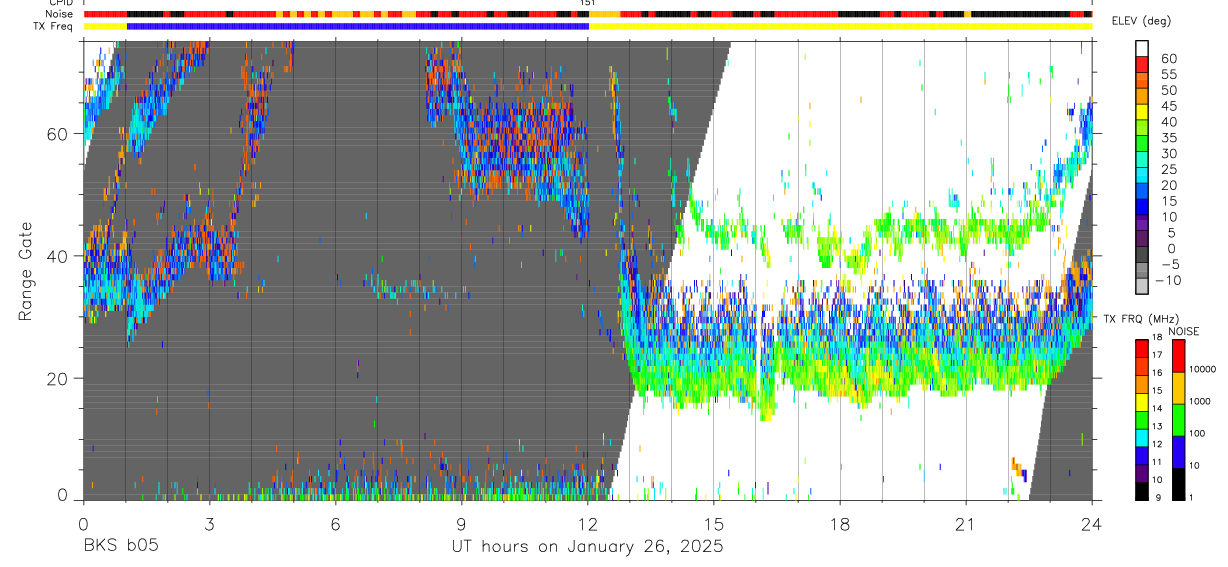
Task: Select the 'BKS b05' radar beam label
Action: [120, 547]
